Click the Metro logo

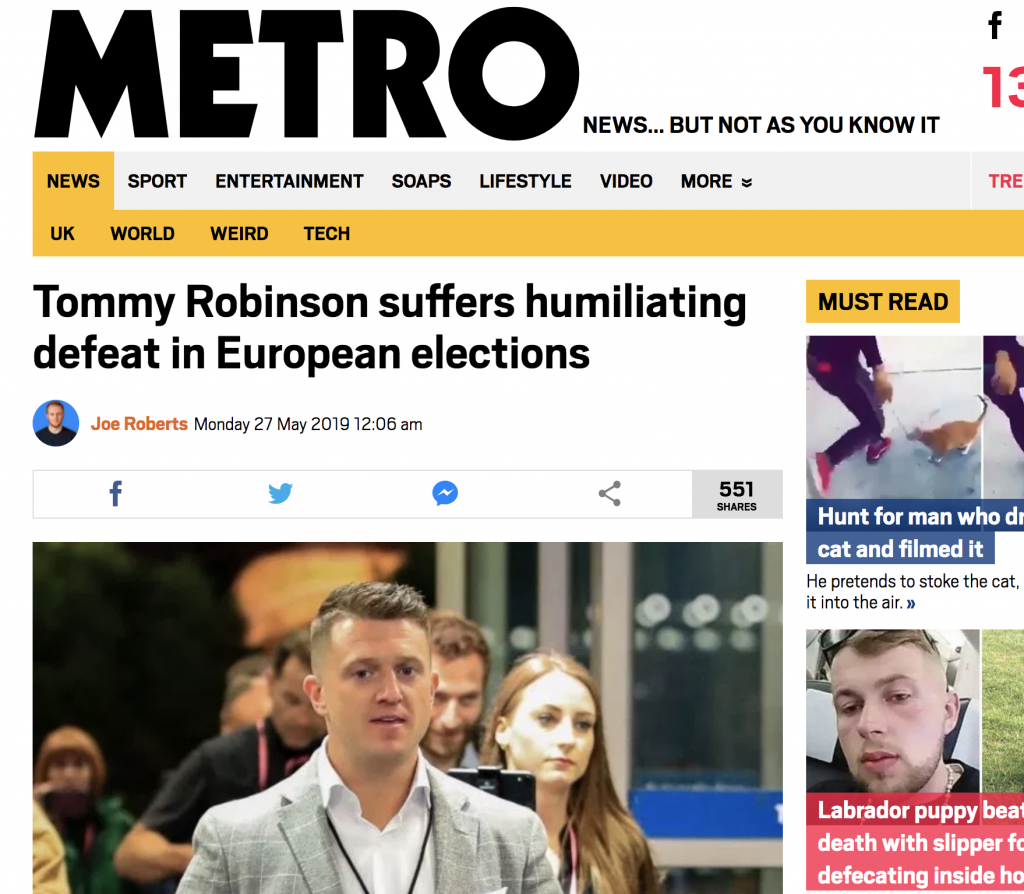(307, 75)
